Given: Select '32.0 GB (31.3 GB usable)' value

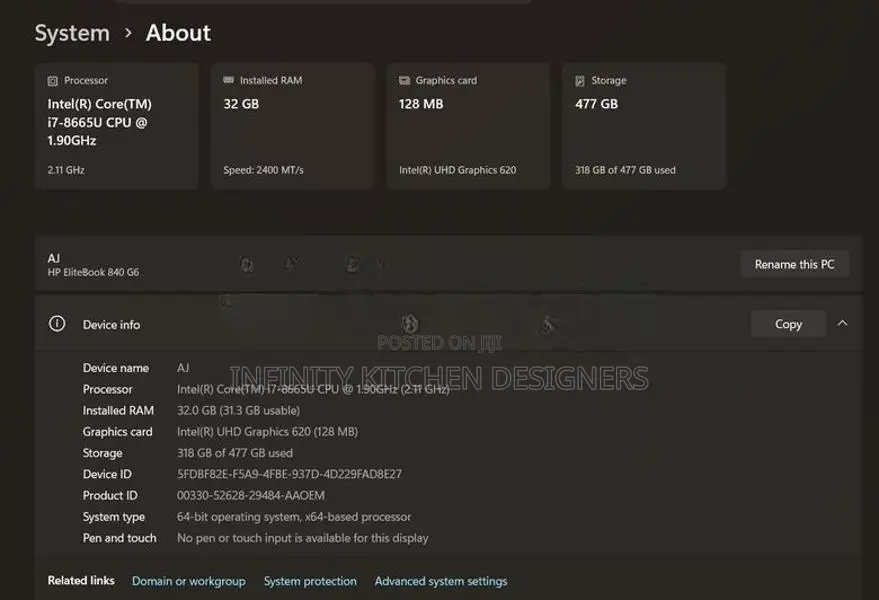Looking at the screenshot, I should [x=238, y=410].
